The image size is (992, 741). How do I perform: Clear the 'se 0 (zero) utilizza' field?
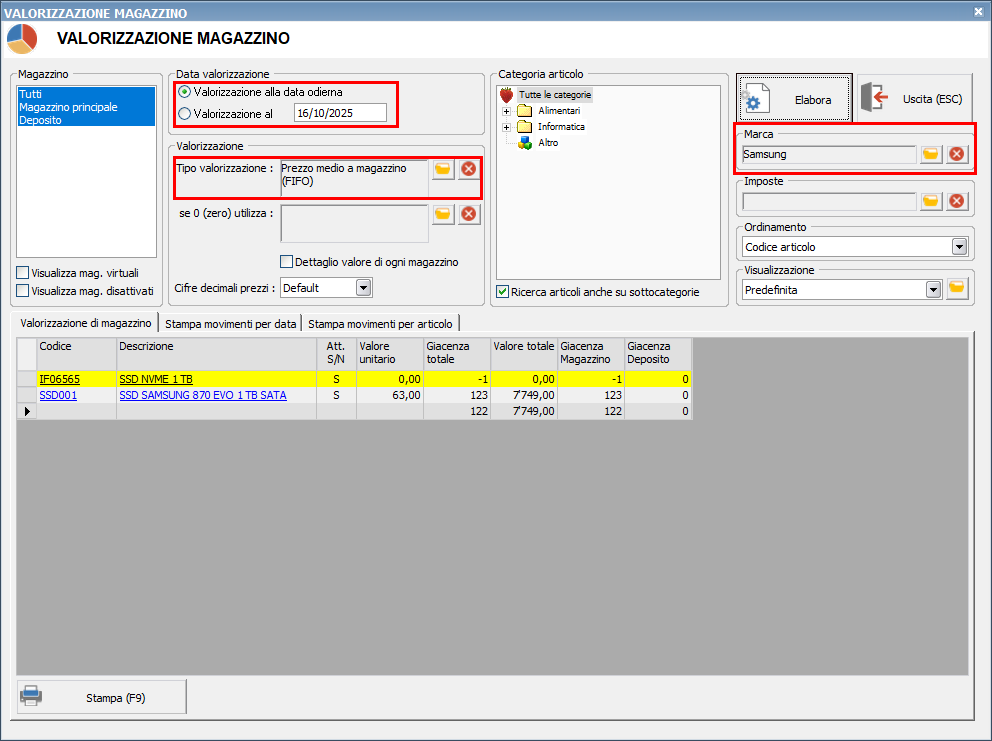pyautogui.click(x=469, y=214)
